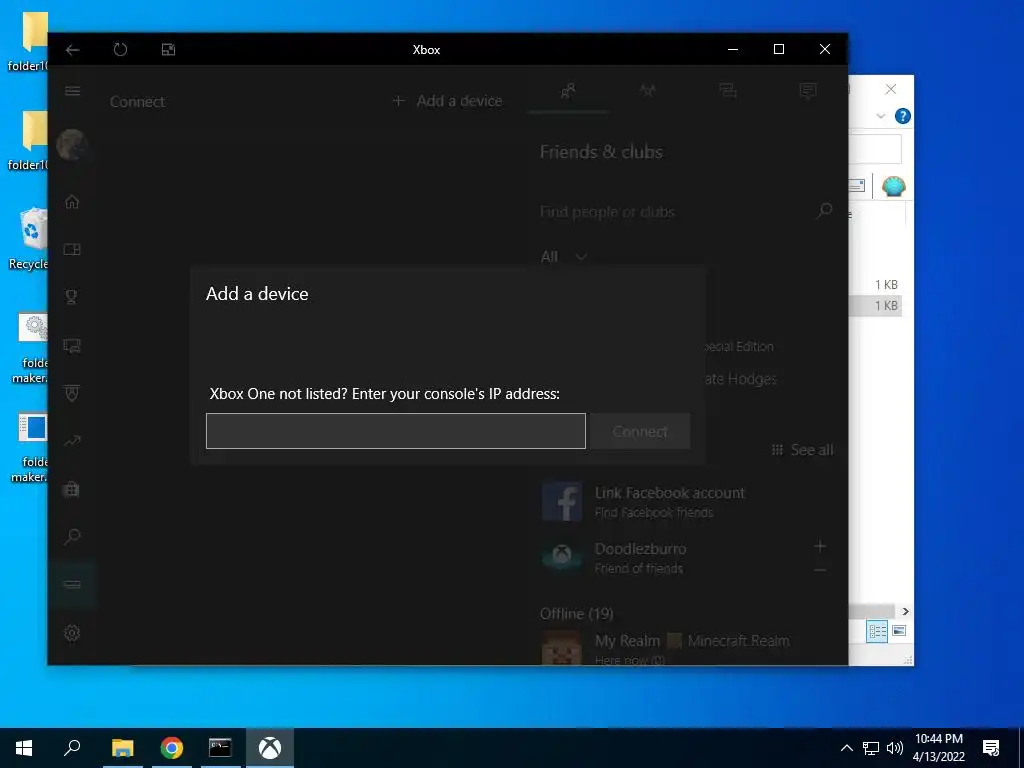The image size is (1024, 768).
Task: Open the Store bag icon in the sidebar
Action: click(72, 488)
